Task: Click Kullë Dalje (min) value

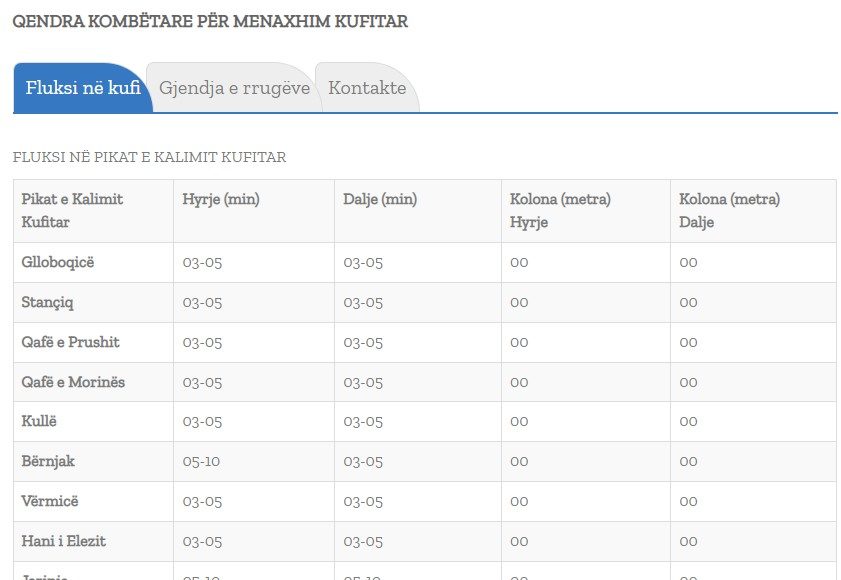Action: pyautogui.click(x=363, y=422)
